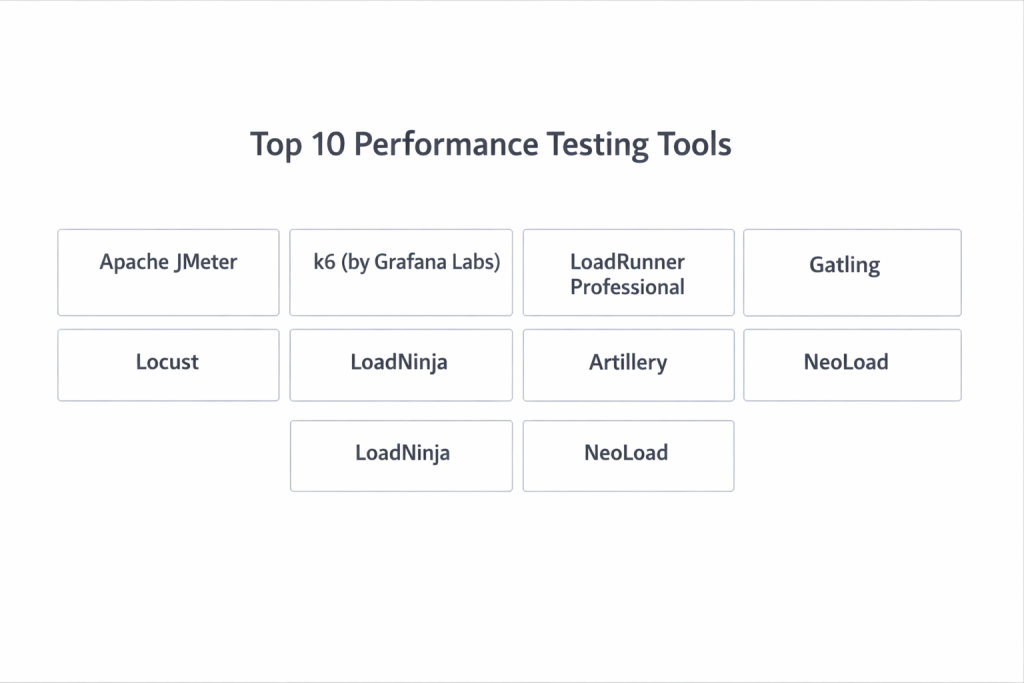Click the "Artillery" label text
Screen dimensions: 1024x683
(x=628, y=362)
